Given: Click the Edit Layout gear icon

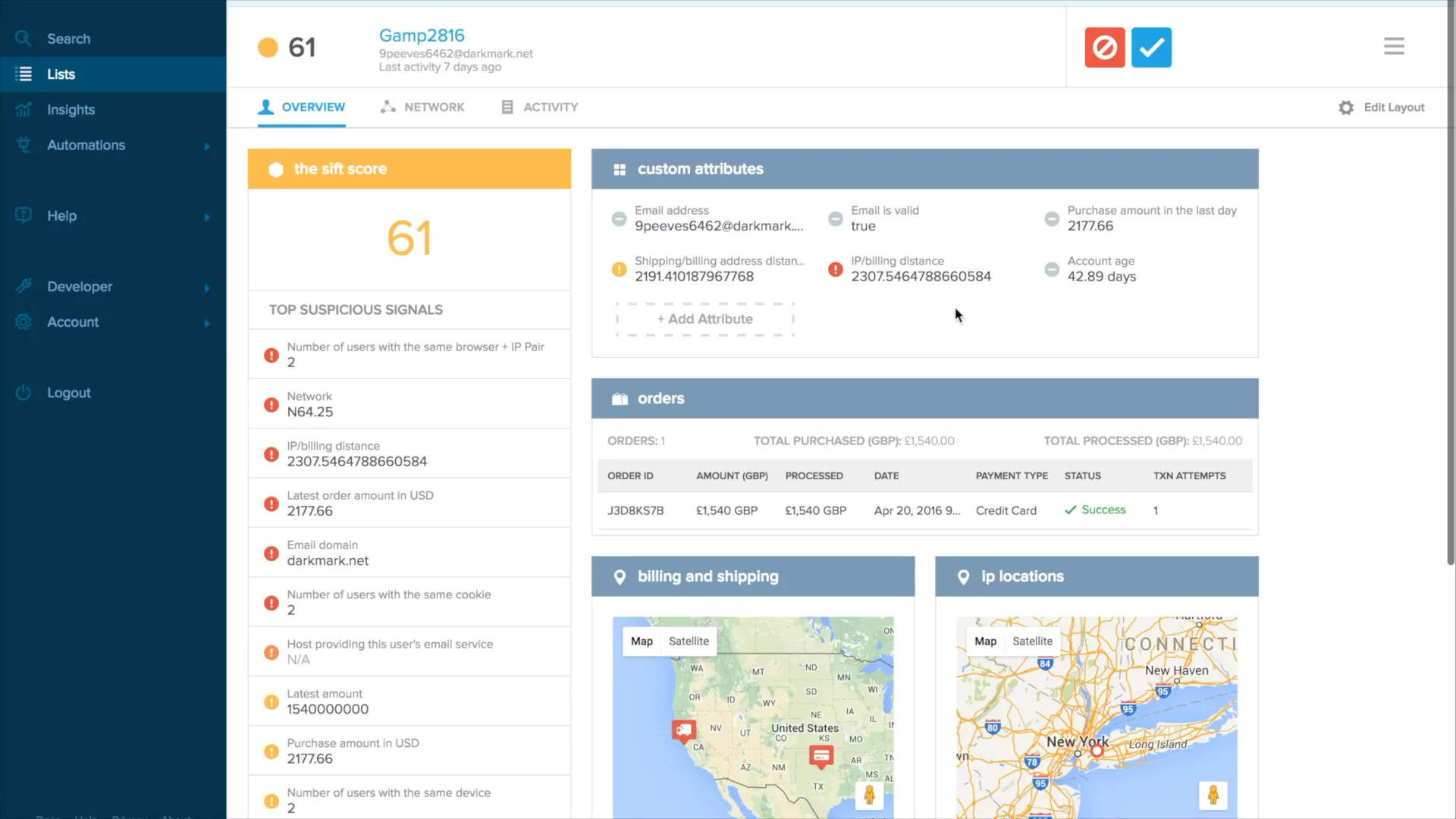Looking at the screenshot, I should tap(1346, 108).
